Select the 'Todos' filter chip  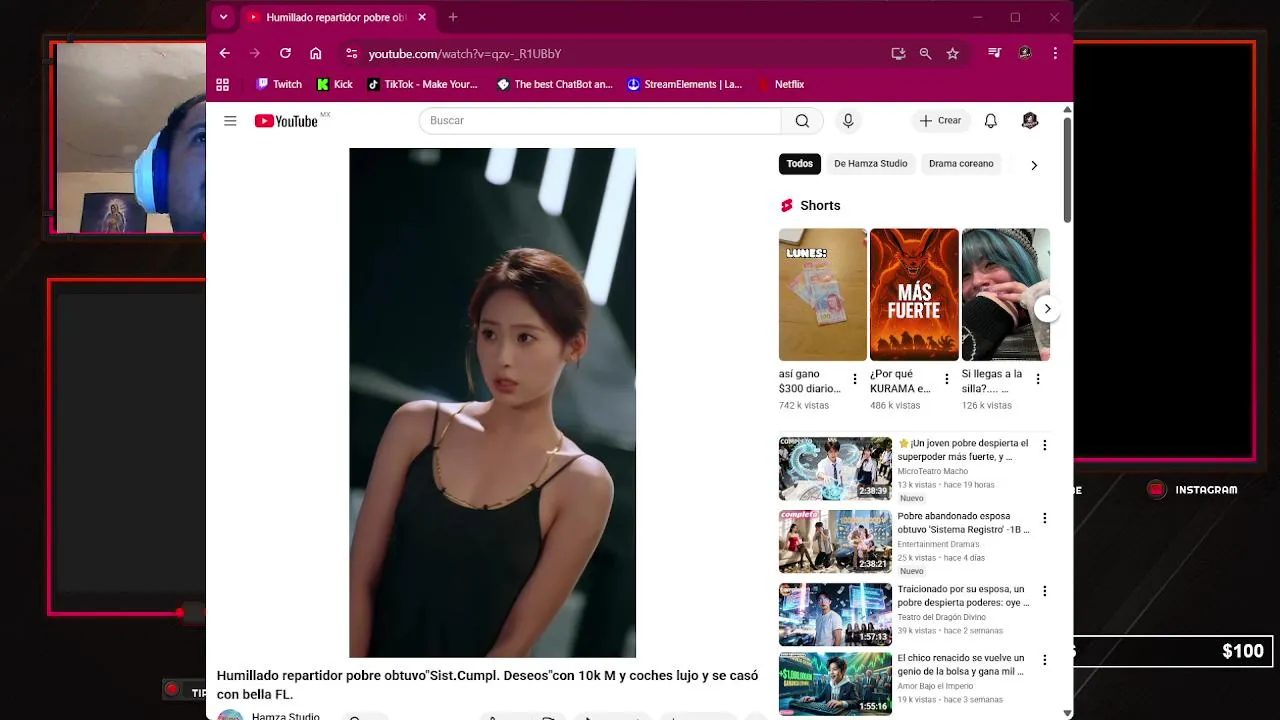point(800,164)
